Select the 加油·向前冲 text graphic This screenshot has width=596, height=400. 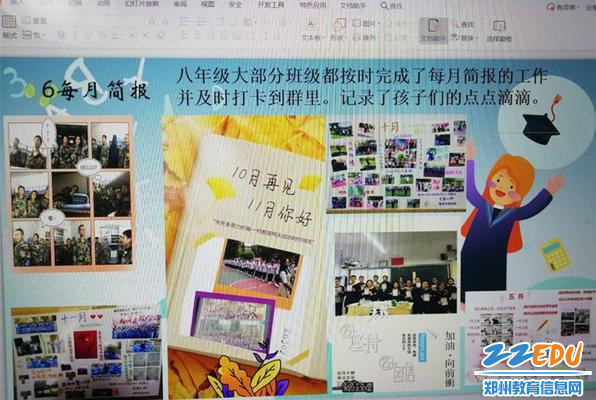(x=450, y=359)
